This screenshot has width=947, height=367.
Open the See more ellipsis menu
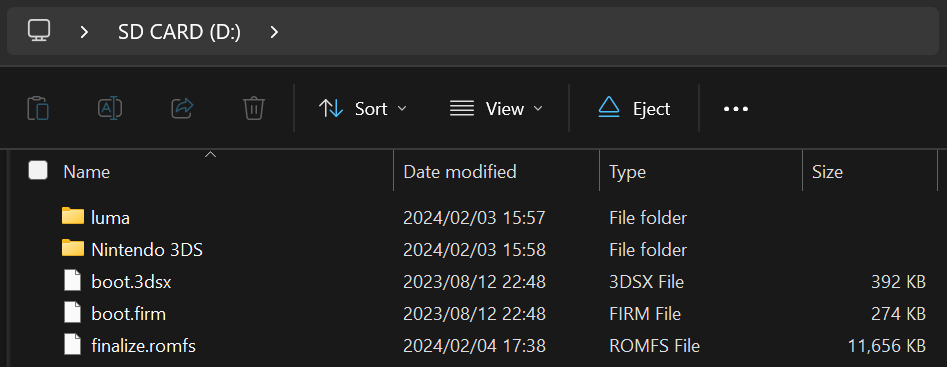[736, 109]
